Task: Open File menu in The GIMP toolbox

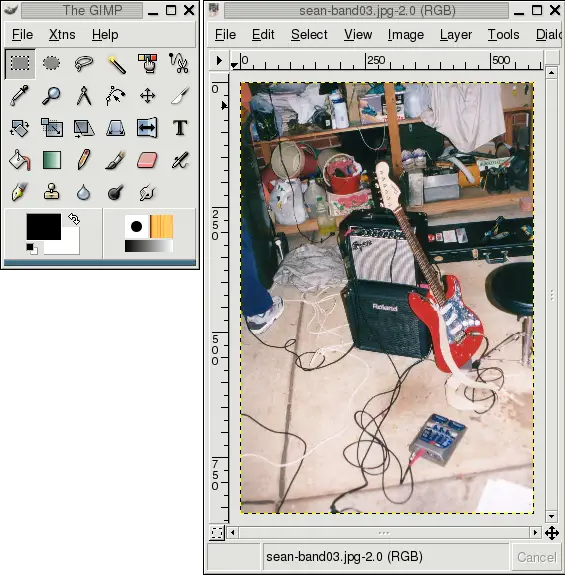Action: pyautogui.click(x=22, y=35)
